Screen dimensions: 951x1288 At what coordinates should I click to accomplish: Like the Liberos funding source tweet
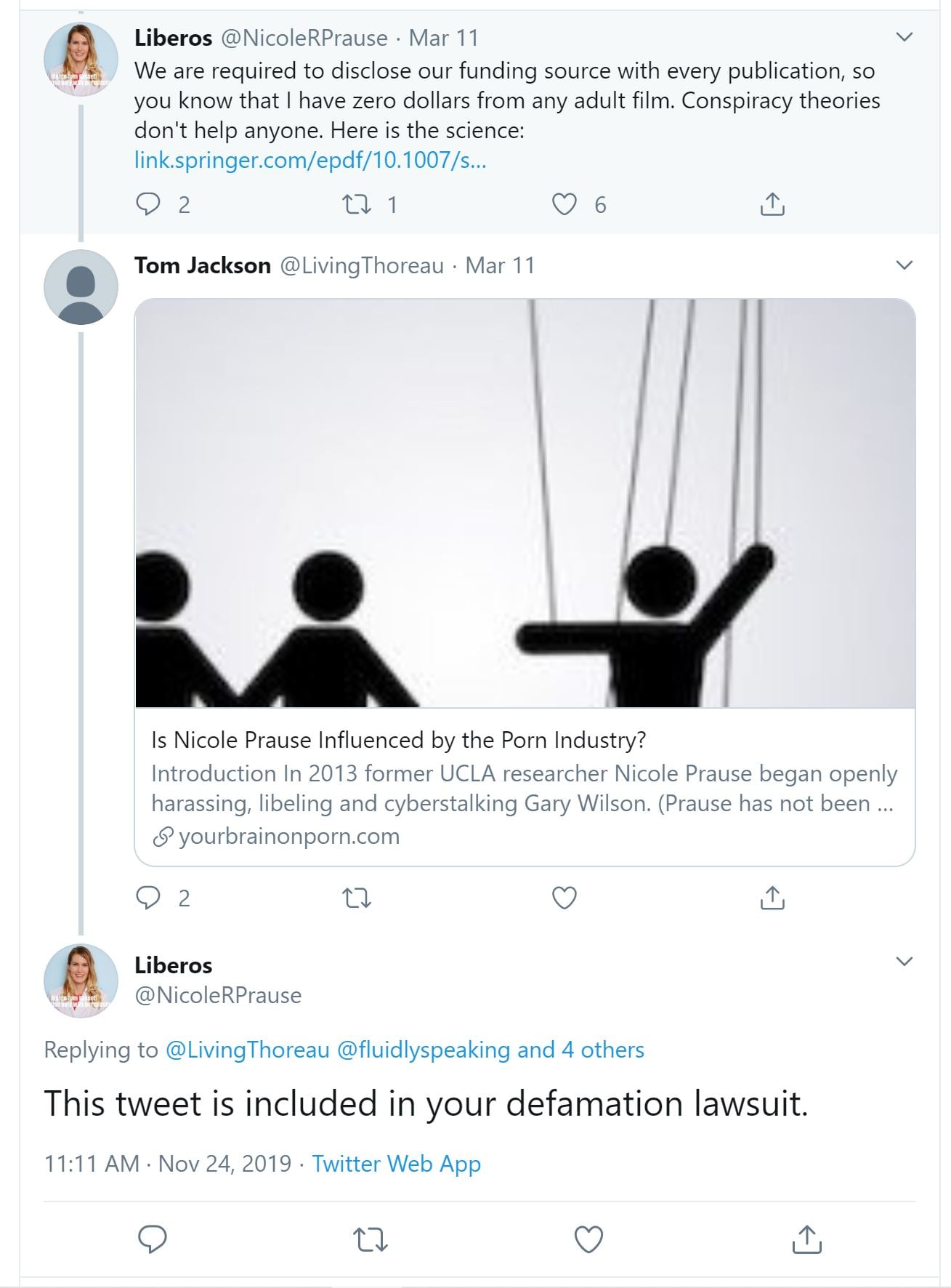564,204
